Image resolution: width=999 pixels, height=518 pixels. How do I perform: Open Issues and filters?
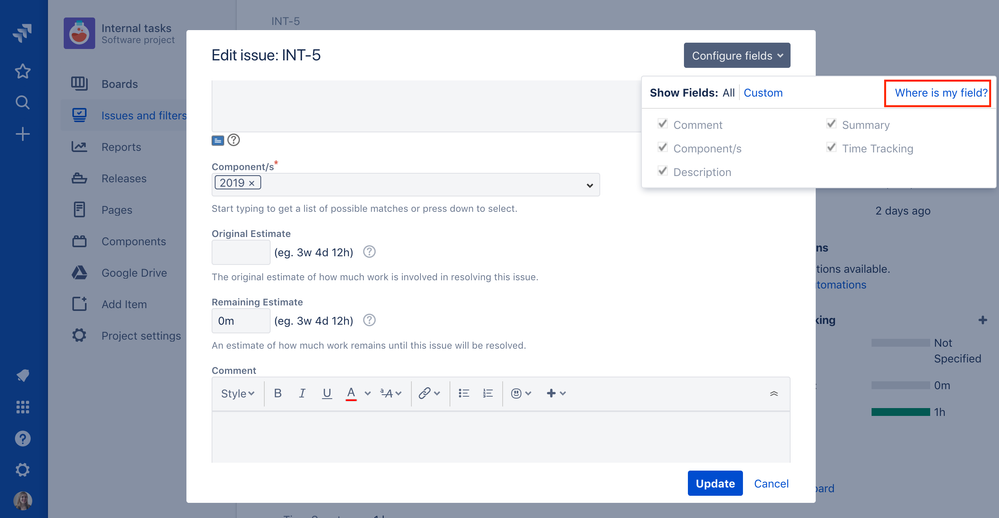(144, 115)
